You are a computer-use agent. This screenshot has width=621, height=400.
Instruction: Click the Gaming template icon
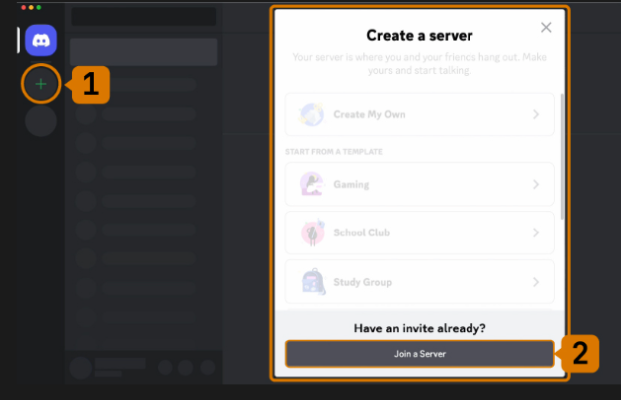[312, 184]
